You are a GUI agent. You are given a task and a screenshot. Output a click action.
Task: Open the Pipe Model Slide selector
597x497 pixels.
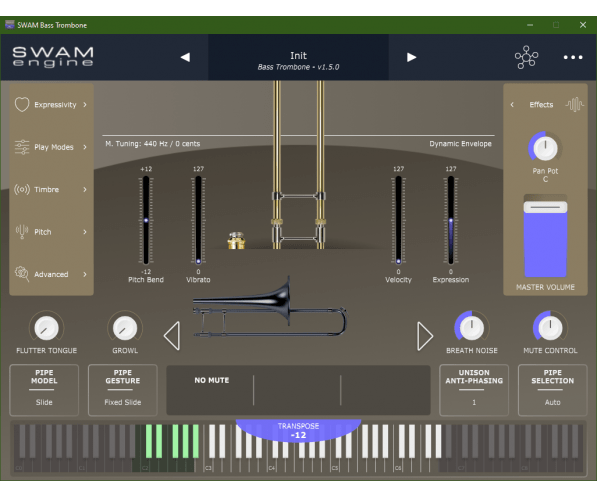click(x=44, y=390)
